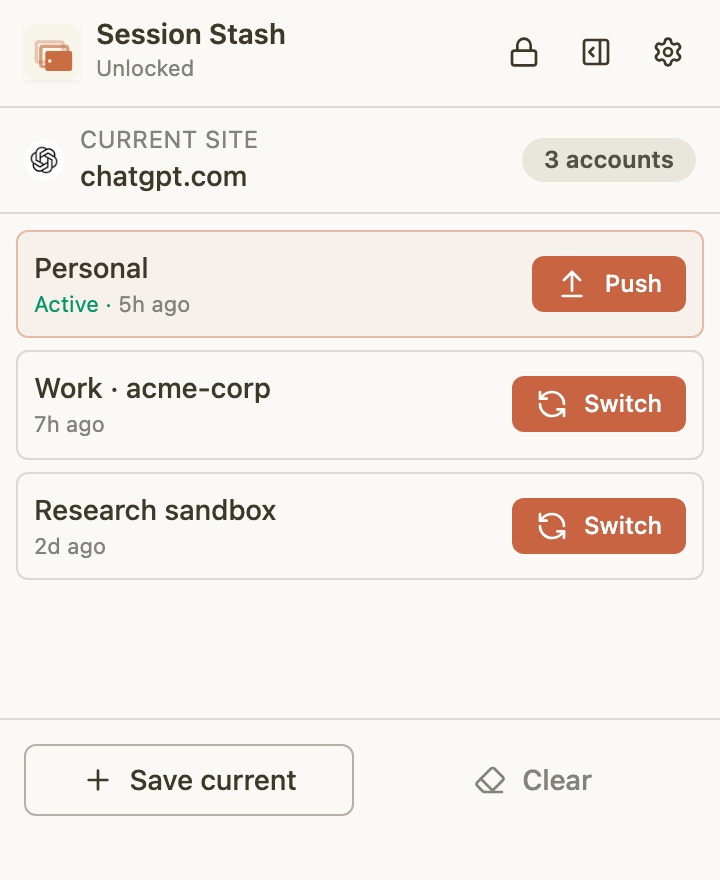Click the ChatGPT site favicon
Screen dimensions: 720x880
(x=45, y=160)
